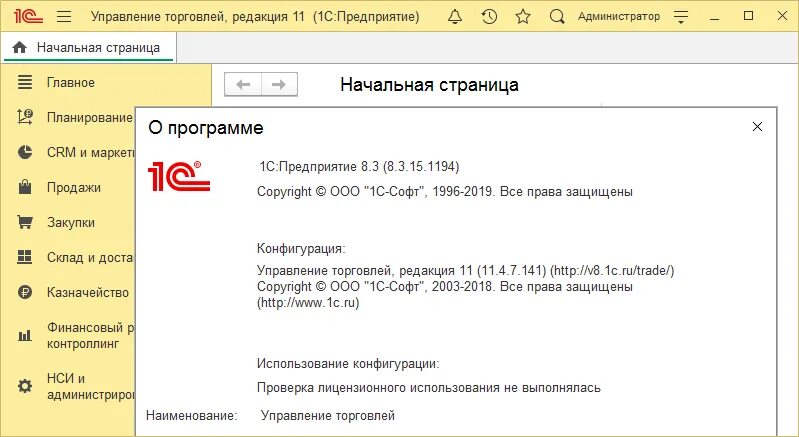Click the Copyright 2003-2018 line
Viewport: 799px width, 437px height.
click(x=445, y=286)
